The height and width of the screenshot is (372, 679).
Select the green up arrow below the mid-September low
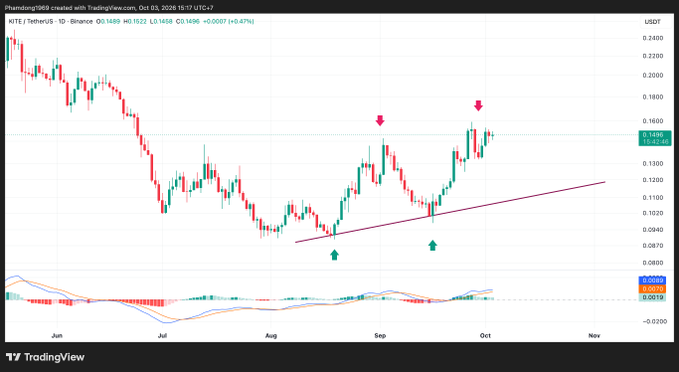tap(433, 245)
